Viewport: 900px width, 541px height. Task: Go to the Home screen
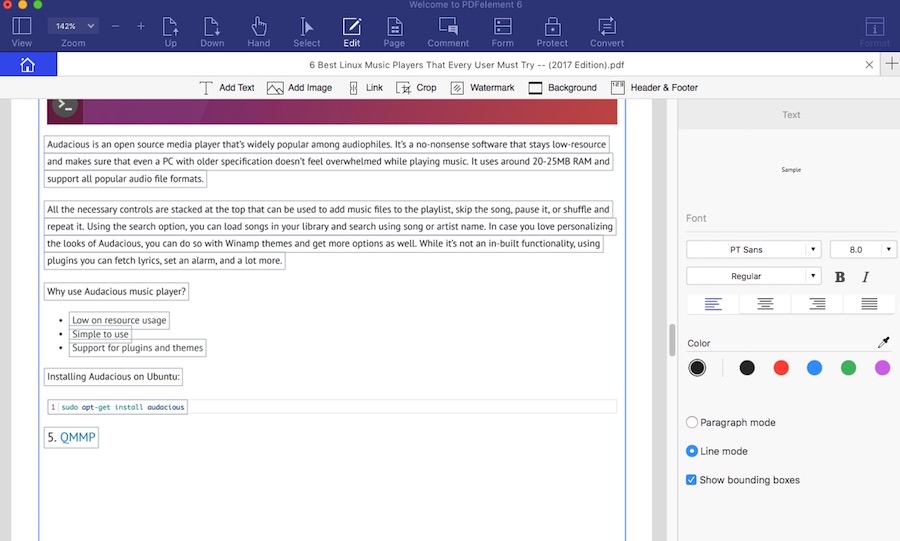[x=28, y=65]
